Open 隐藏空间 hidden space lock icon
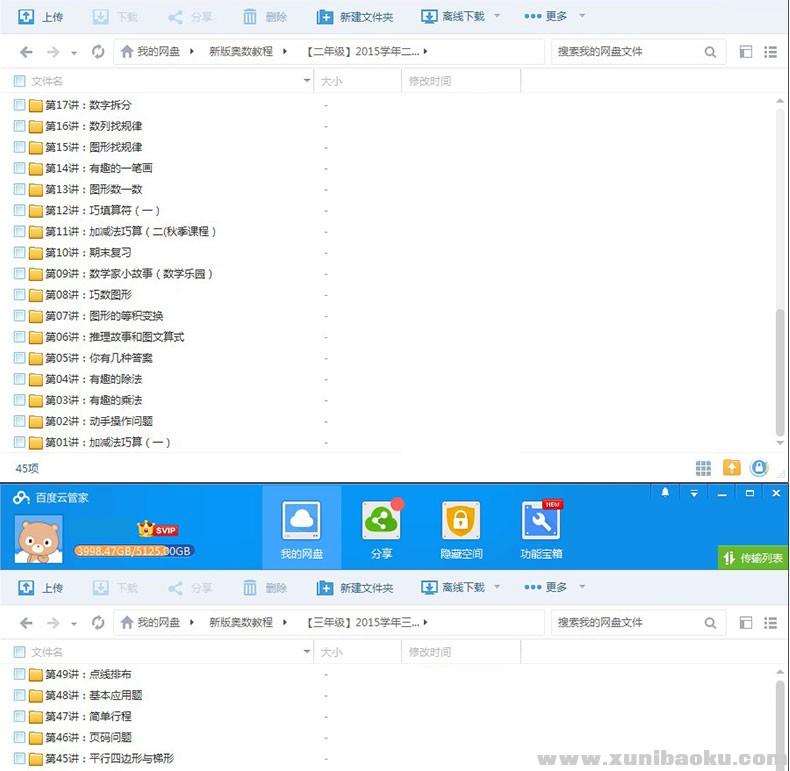This screenshot has width=790, height=771. coord(460,520)
